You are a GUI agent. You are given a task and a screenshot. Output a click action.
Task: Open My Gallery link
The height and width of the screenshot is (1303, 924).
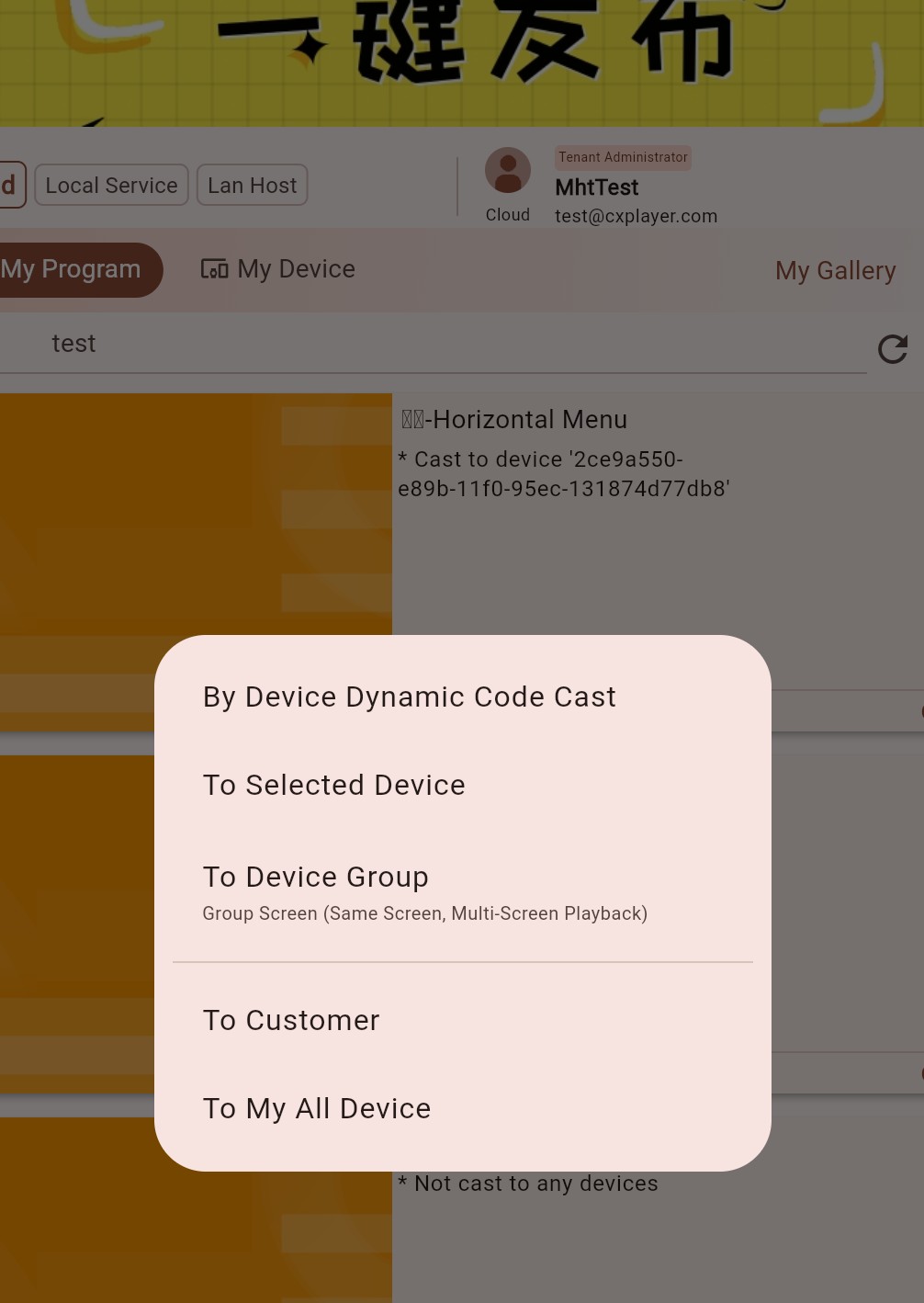click(x=835, y=270)
